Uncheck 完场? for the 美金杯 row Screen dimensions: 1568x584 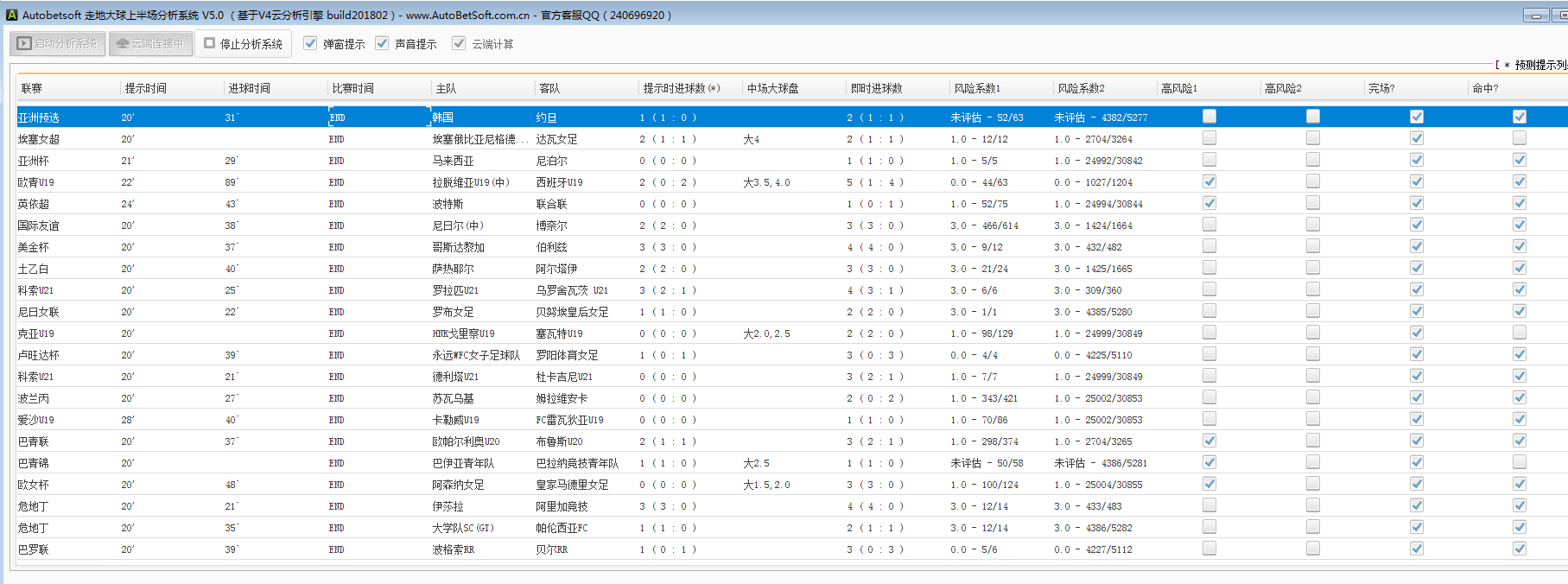(1417, 246)
